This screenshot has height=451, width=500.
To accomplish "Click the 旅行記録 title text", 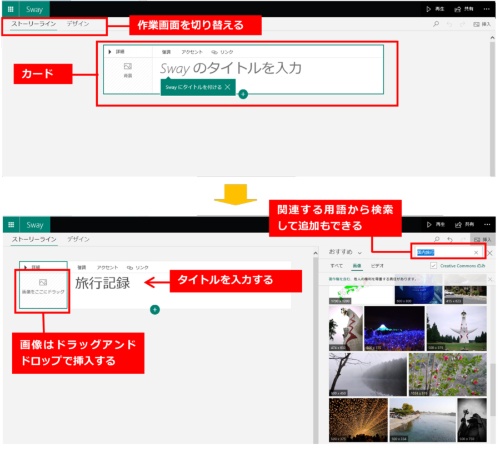I will [x=102, y=283].
